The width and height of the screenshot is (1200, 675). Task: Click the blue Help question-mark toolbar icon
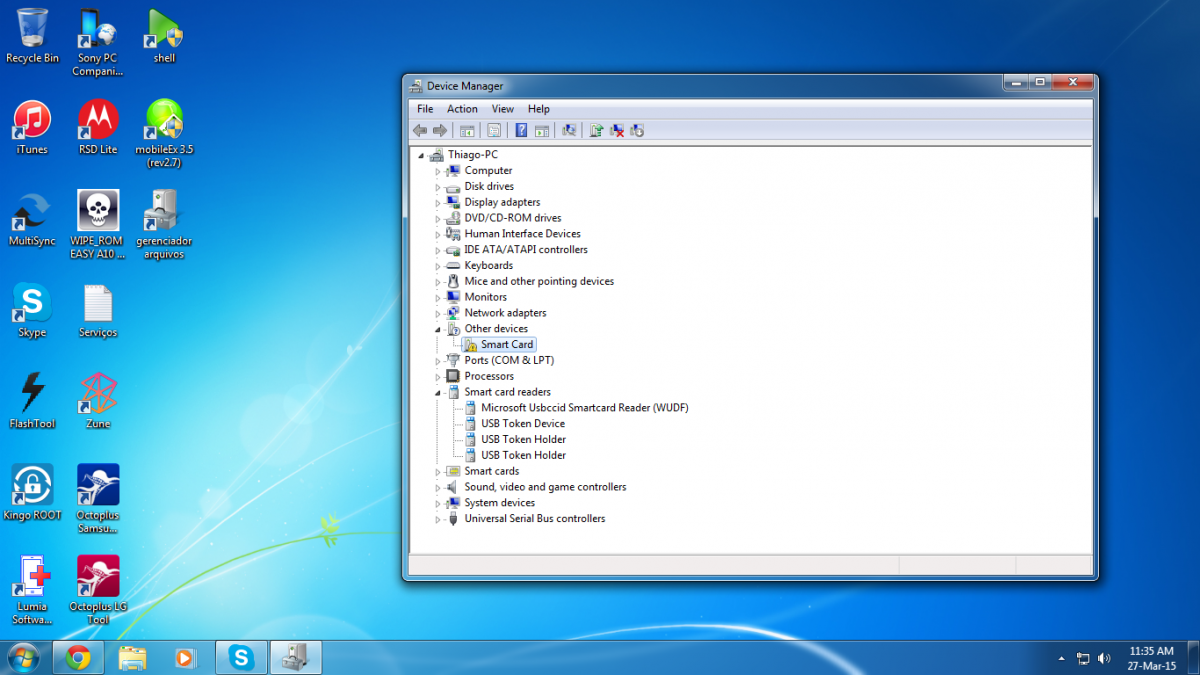coord(521,130)
